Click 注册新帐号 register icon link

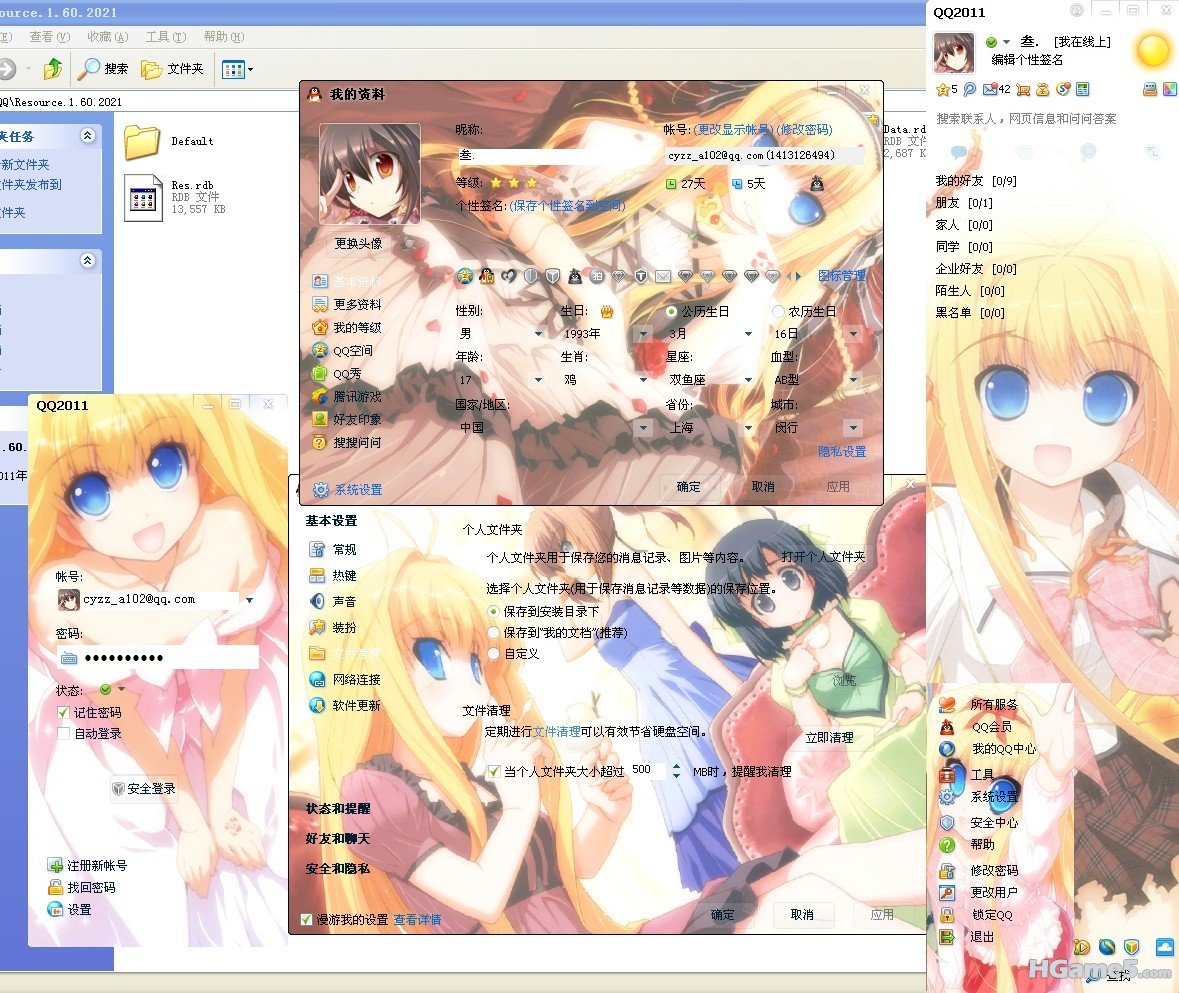(x=55, y=865)
